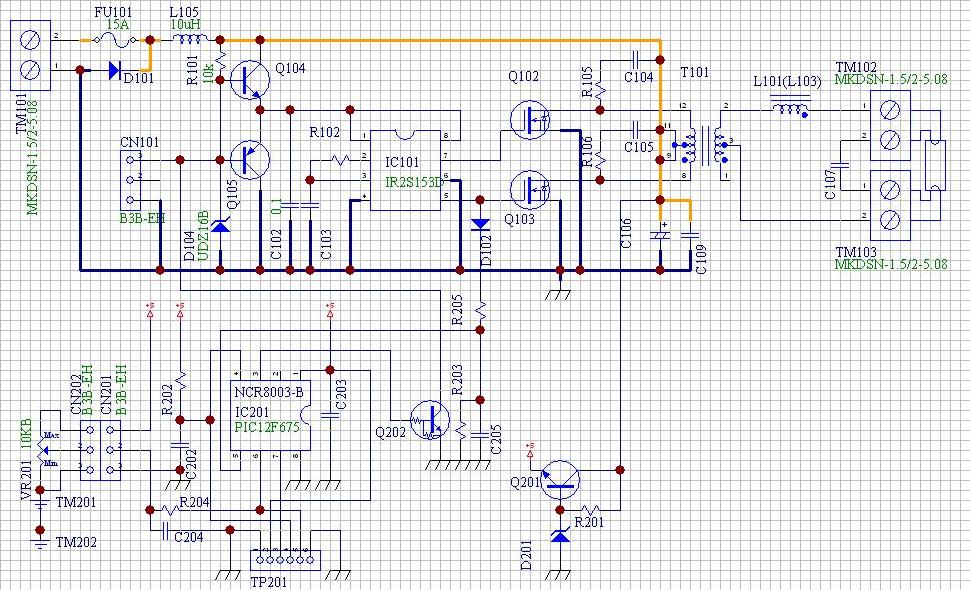
Task: Click the D101 diode symbol
Action: (x=114, y=70)
